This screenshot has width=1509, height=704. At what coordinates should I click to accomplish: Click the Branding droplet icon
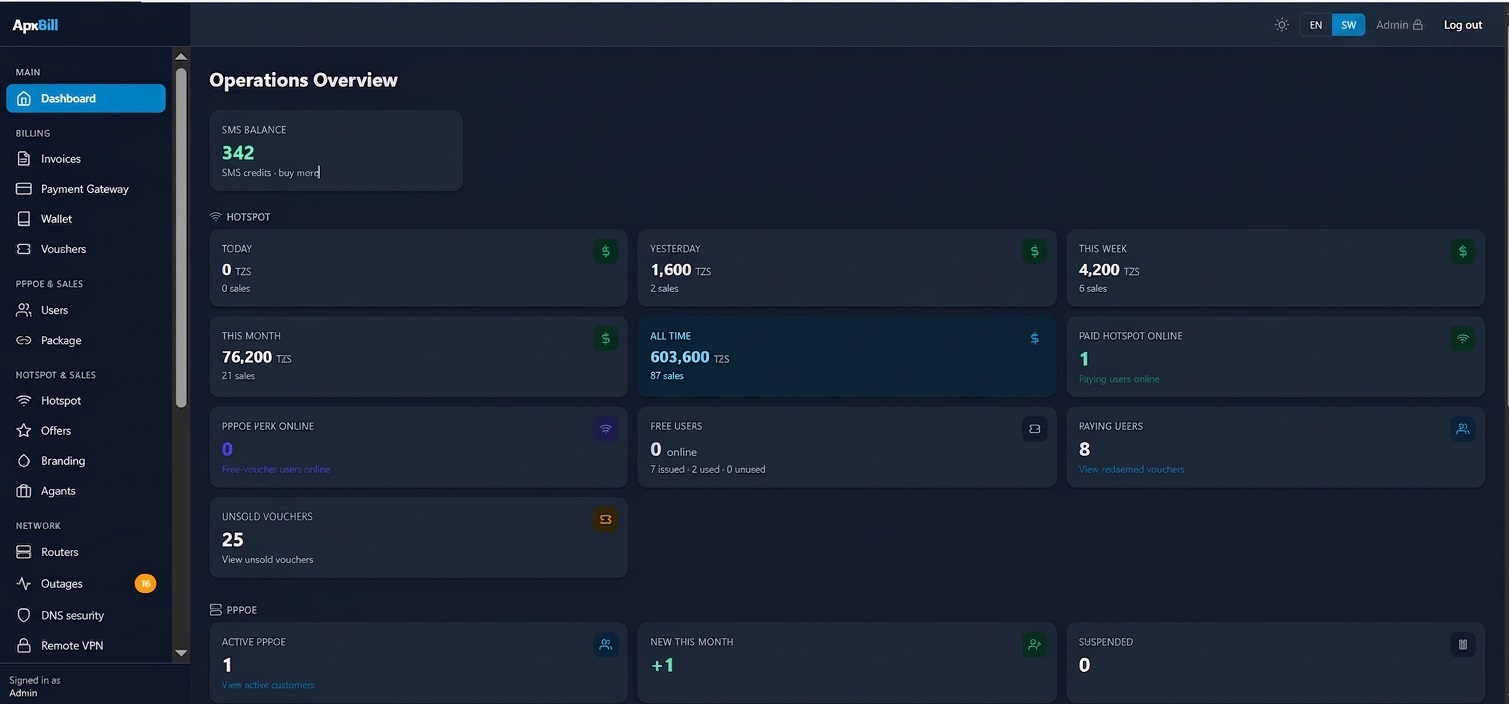pos(24,461)
